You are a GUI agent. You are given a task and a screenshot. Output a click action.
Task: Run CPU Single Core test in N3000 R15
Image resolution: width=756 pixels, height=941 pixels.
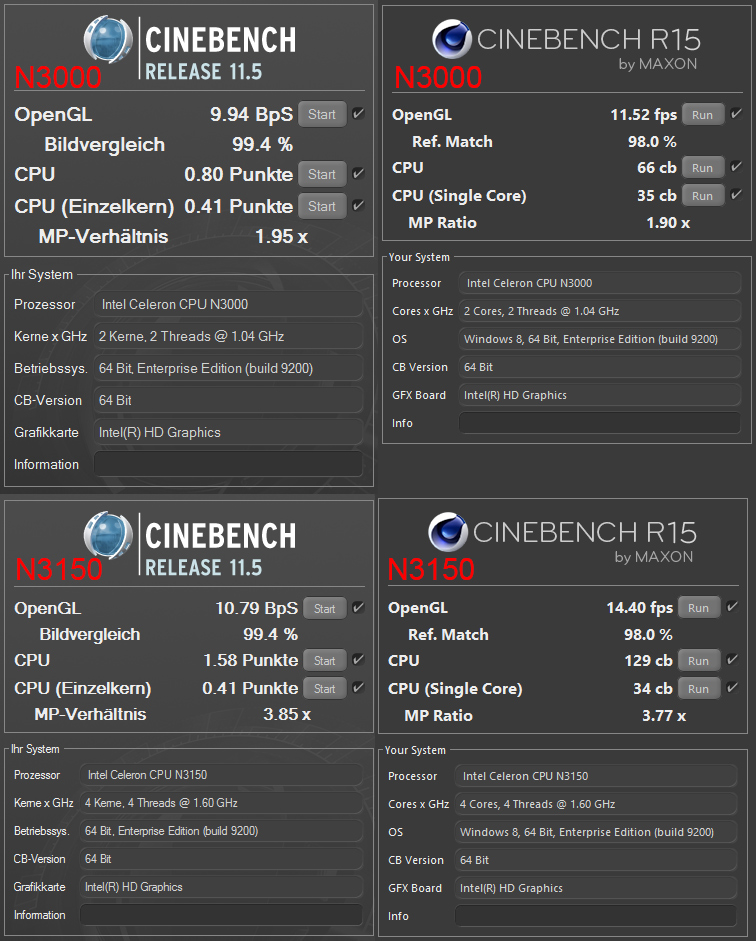click(x=703, y=196)
